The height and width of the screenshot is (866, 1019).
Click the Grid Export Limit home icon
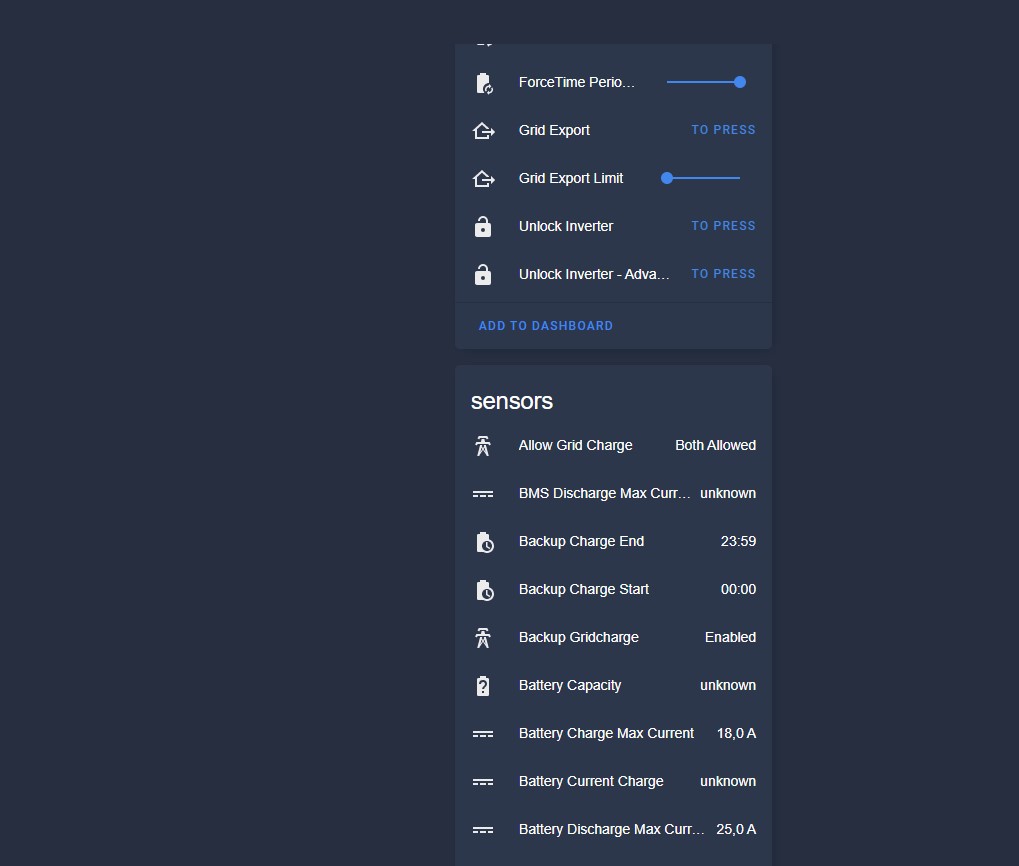point(484,179)
